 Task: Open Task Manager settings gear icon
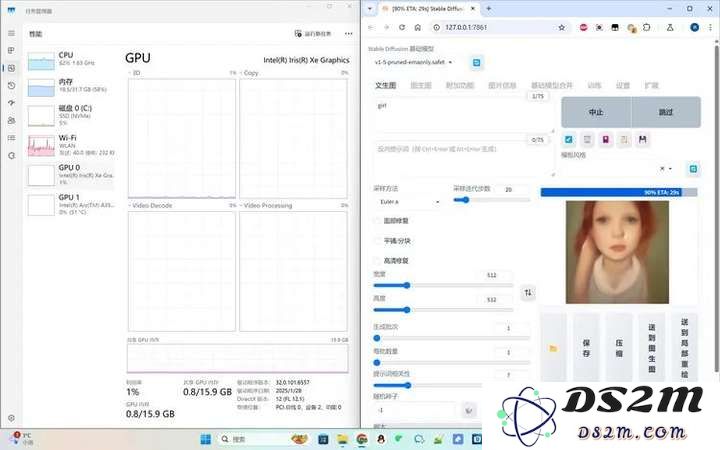[11, 418]
